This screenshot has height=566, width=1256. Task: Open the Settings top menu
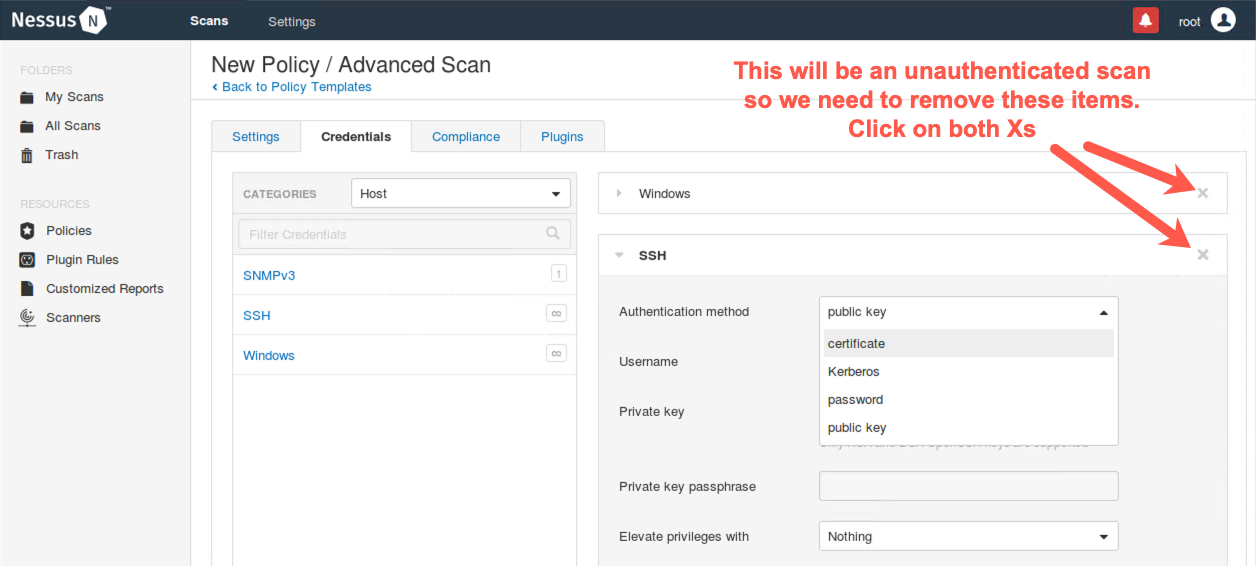[292, 21]
